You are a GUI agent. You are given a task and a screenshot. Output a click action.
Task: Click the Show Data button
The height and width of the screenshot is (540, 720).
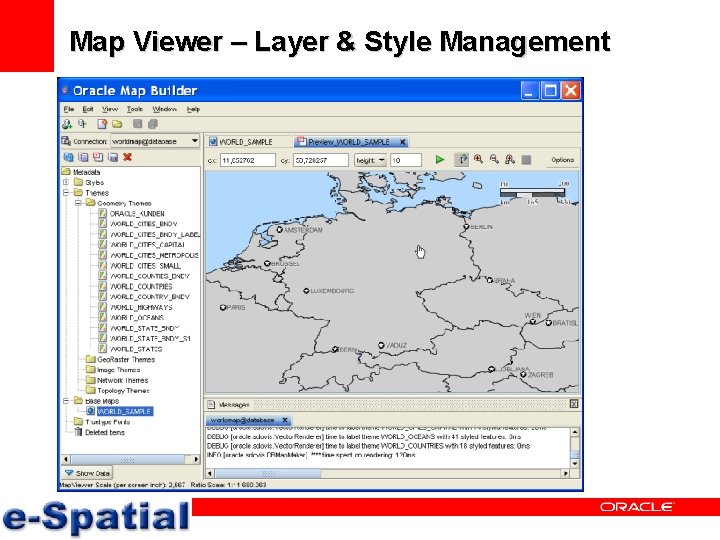point(87,473)
